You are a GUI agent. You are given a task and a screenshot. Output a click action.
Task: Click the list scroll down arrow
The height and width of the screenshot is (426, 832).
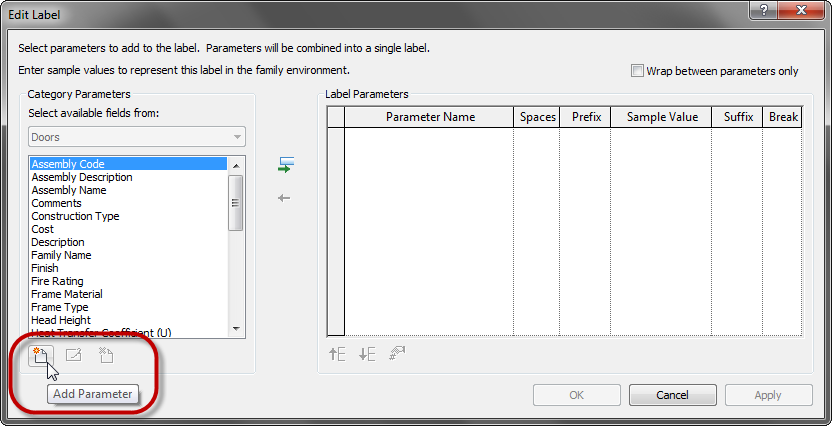click(x=236, y=329)
